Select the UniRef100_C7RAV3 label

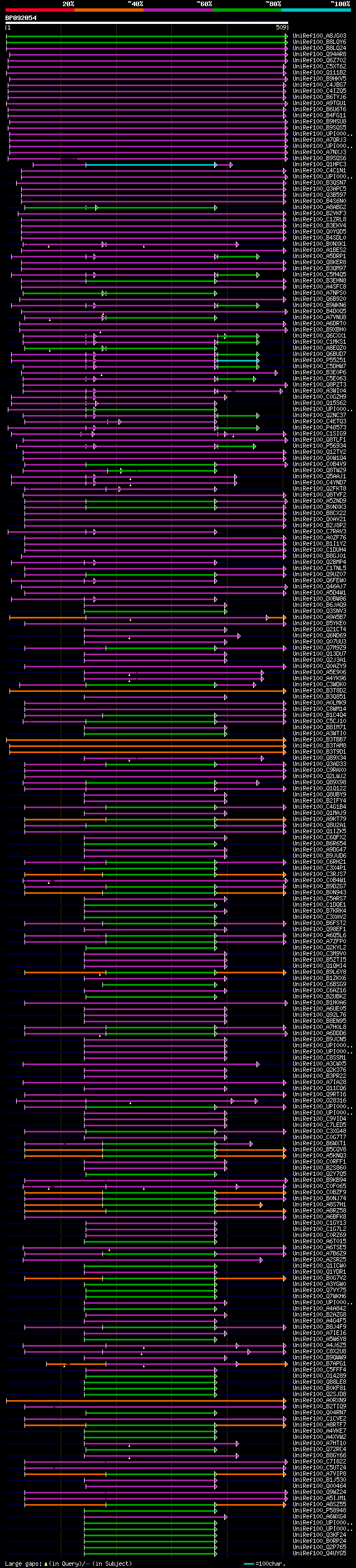click(319, 531)
